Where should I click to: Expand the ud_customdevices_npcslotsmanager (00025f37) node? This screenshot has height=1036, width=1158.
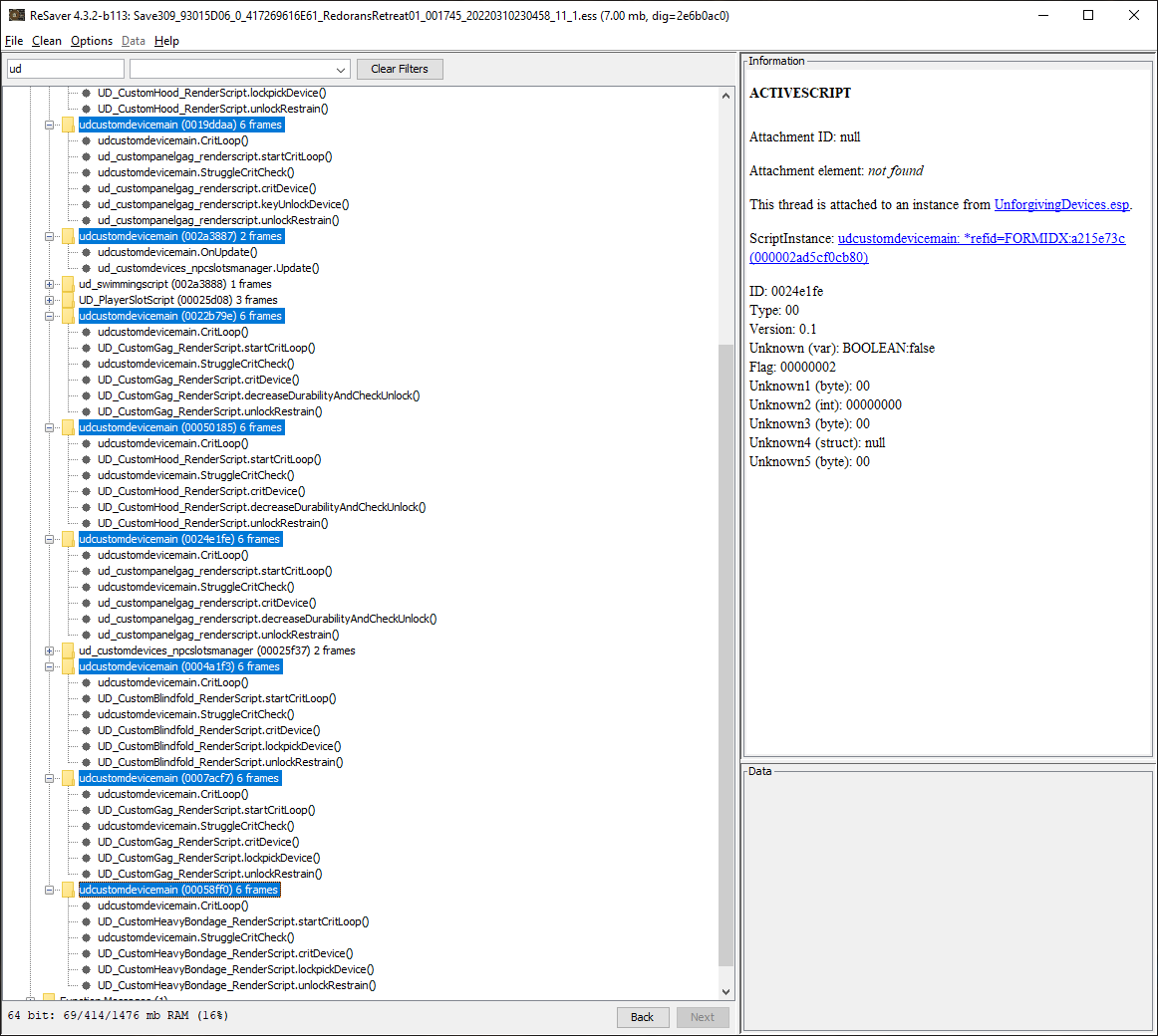[x=49, y=650]
